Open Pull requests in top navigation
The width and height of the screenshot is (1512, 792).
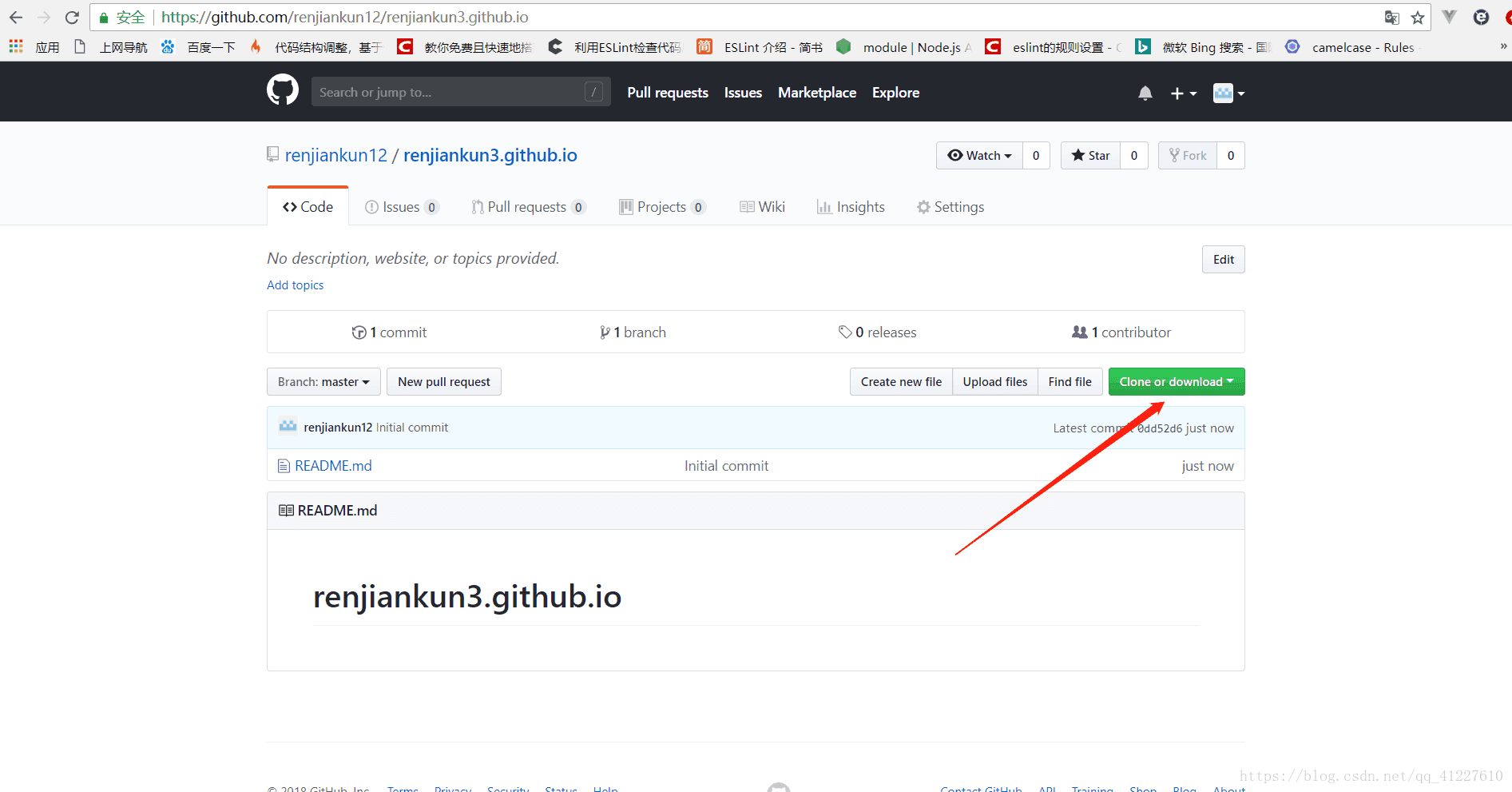click(668, 93)
